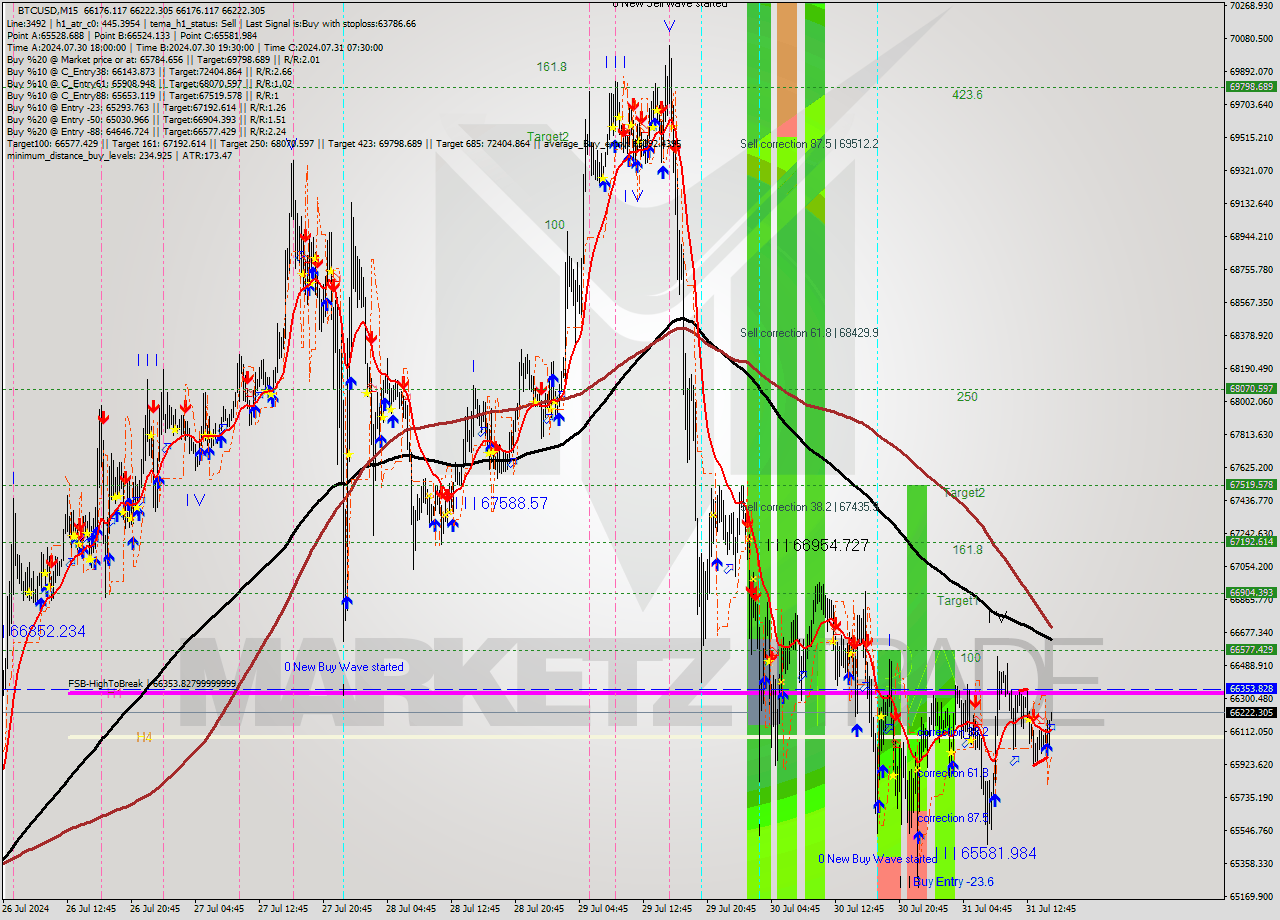Click the '26 Jul 2024' time axis label
Viewport: 1280px width, 920px height.
click(27, 909)
